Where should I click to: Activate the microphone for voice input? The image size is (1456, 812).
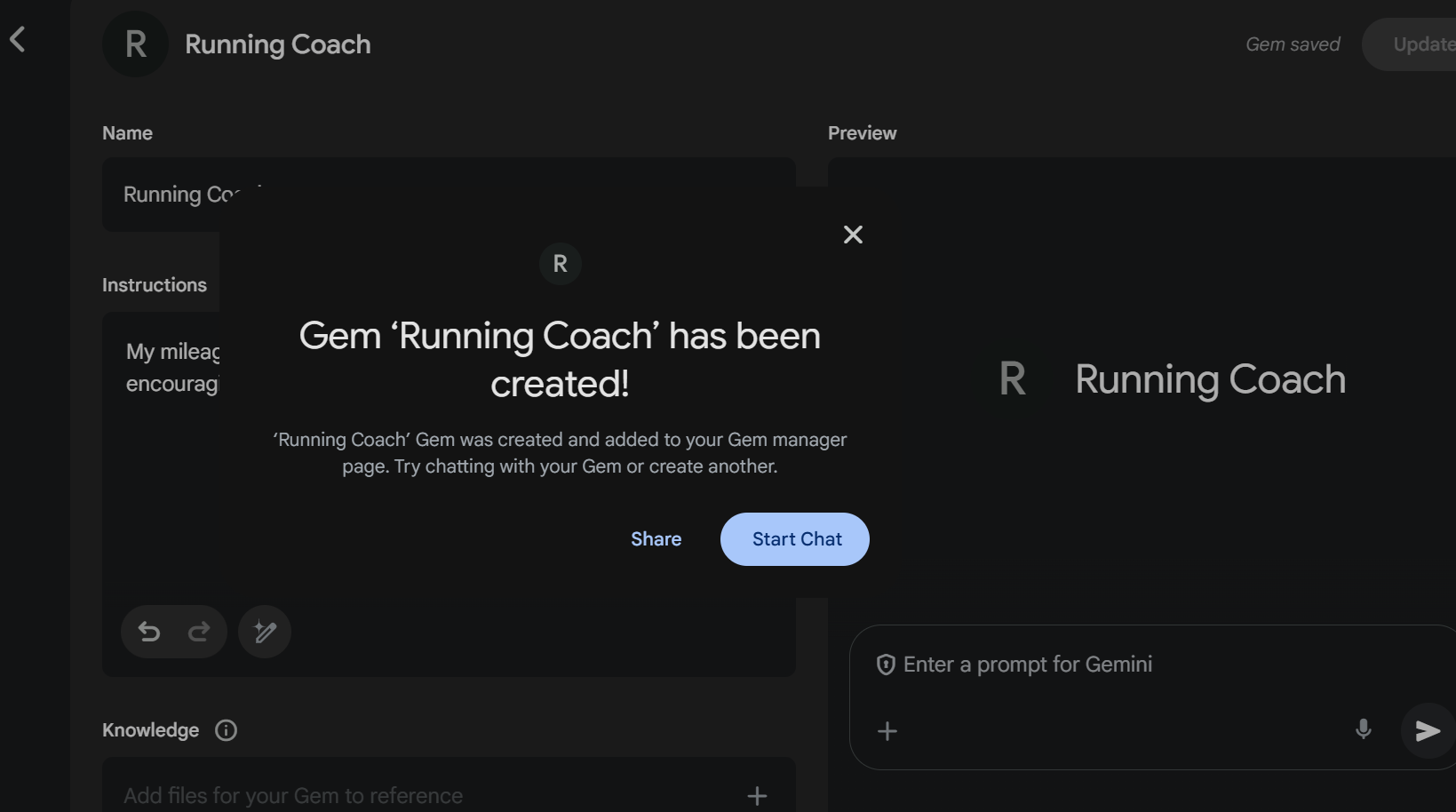tap(1363, 730)
